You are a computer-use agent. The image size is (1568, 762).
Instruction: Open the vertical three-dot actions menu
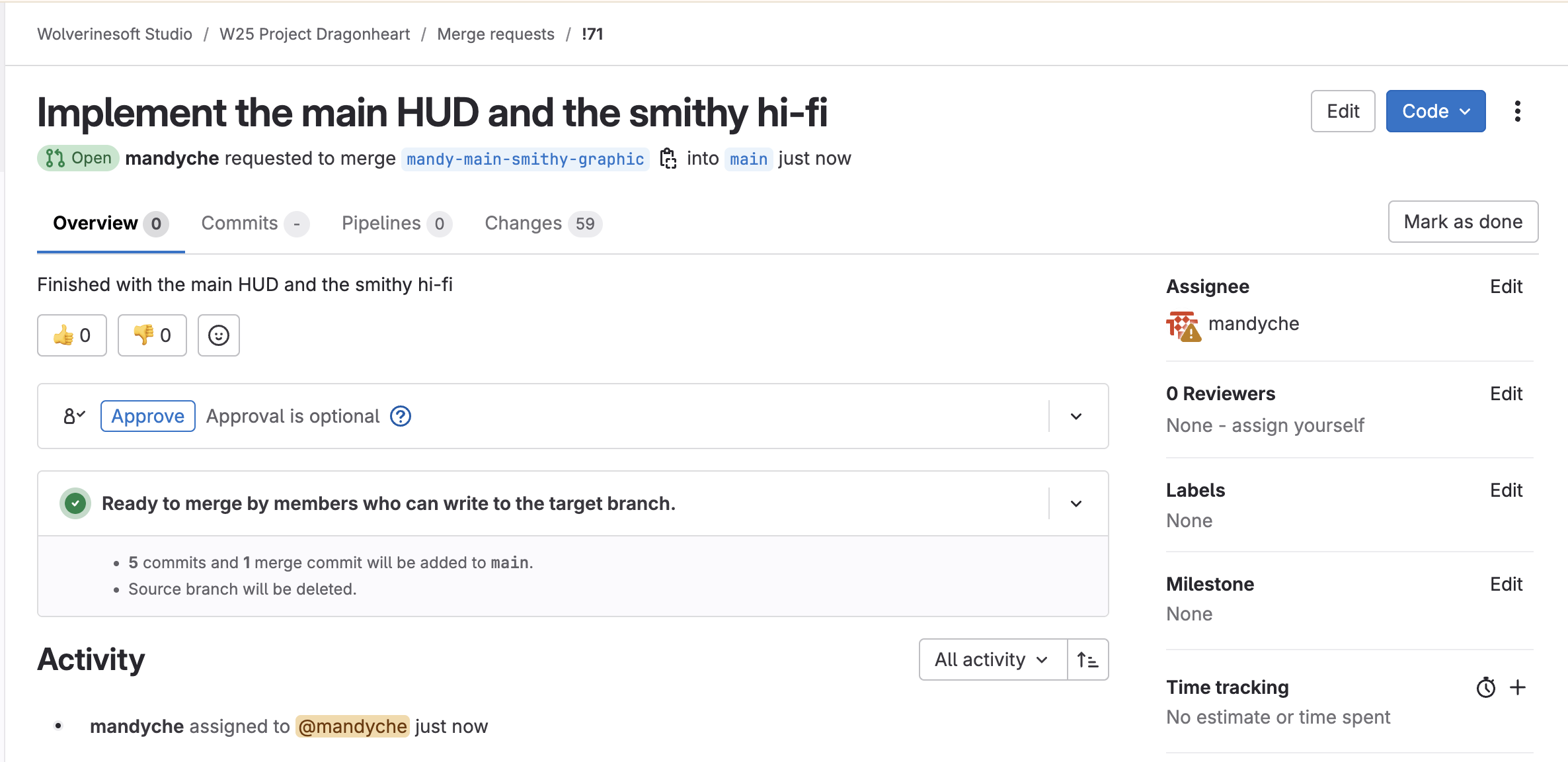pyautogui.click(x=1517, y=111)
